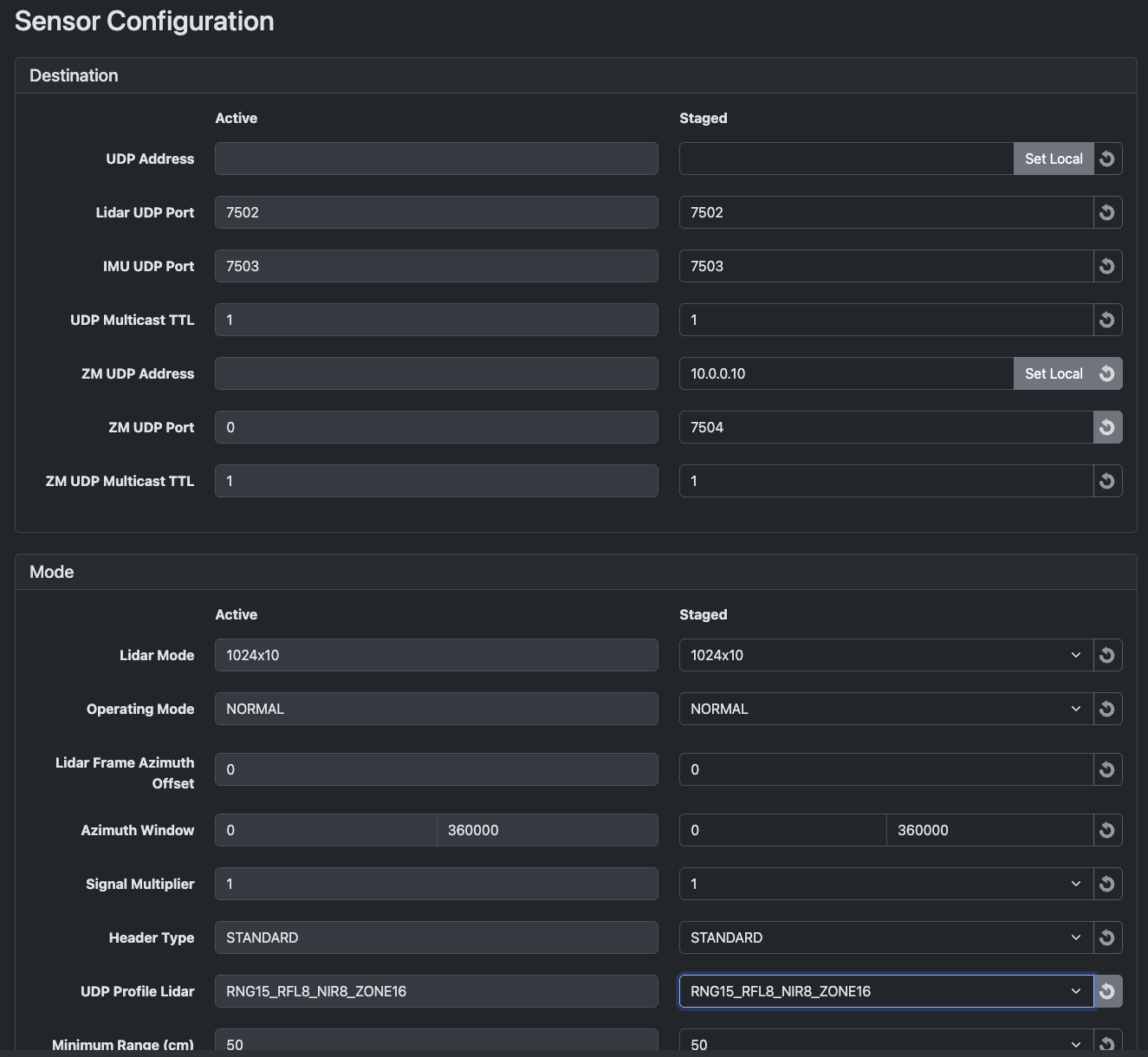Edit staged Lidar Frame Azimuth Offset
Image resolution: width=1148 pixels, height=1057 pixels.
[886, 769]
